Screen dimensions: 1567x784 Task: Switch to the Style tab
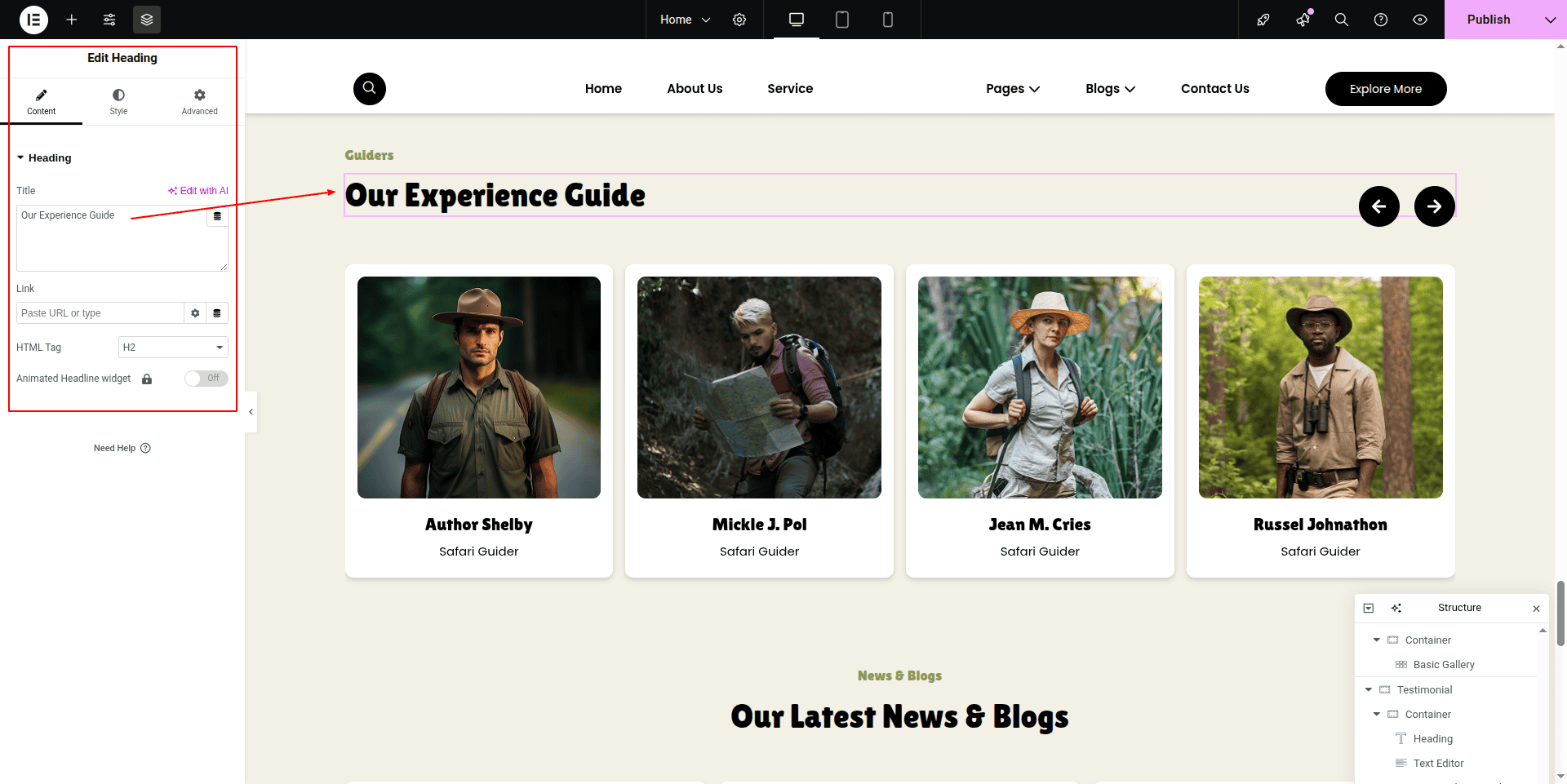pos(118,102)
